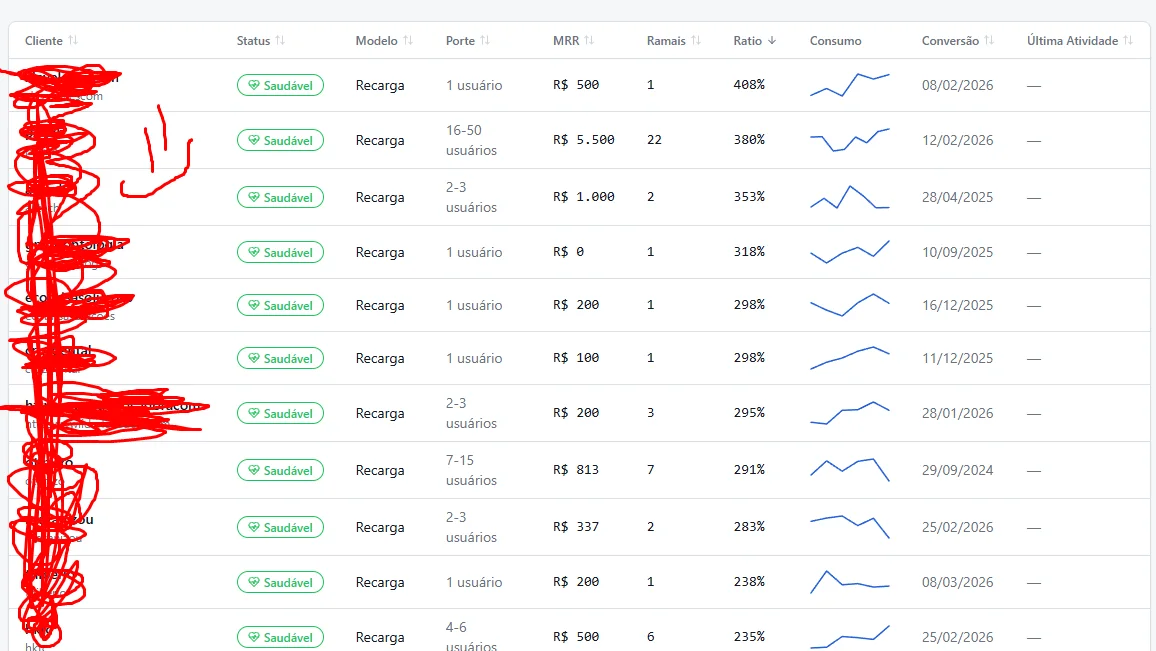The width and height of the screenshot is (1156, 651).
Task: Select Recarga in the 291% ratio row
Action: [x=380, y=470]
